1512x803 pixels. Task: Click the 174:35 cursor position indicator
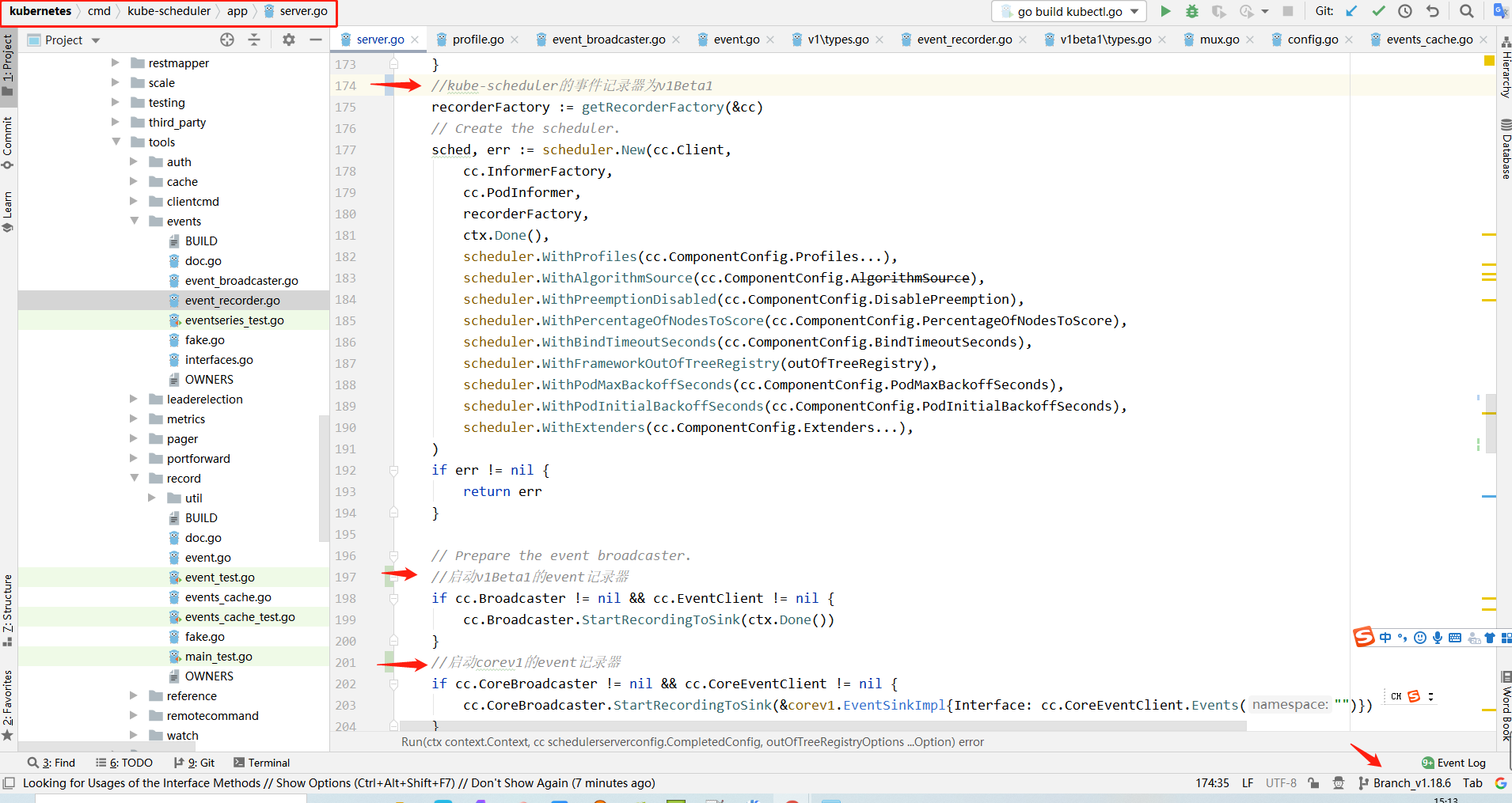click(x=1212, y=783)
